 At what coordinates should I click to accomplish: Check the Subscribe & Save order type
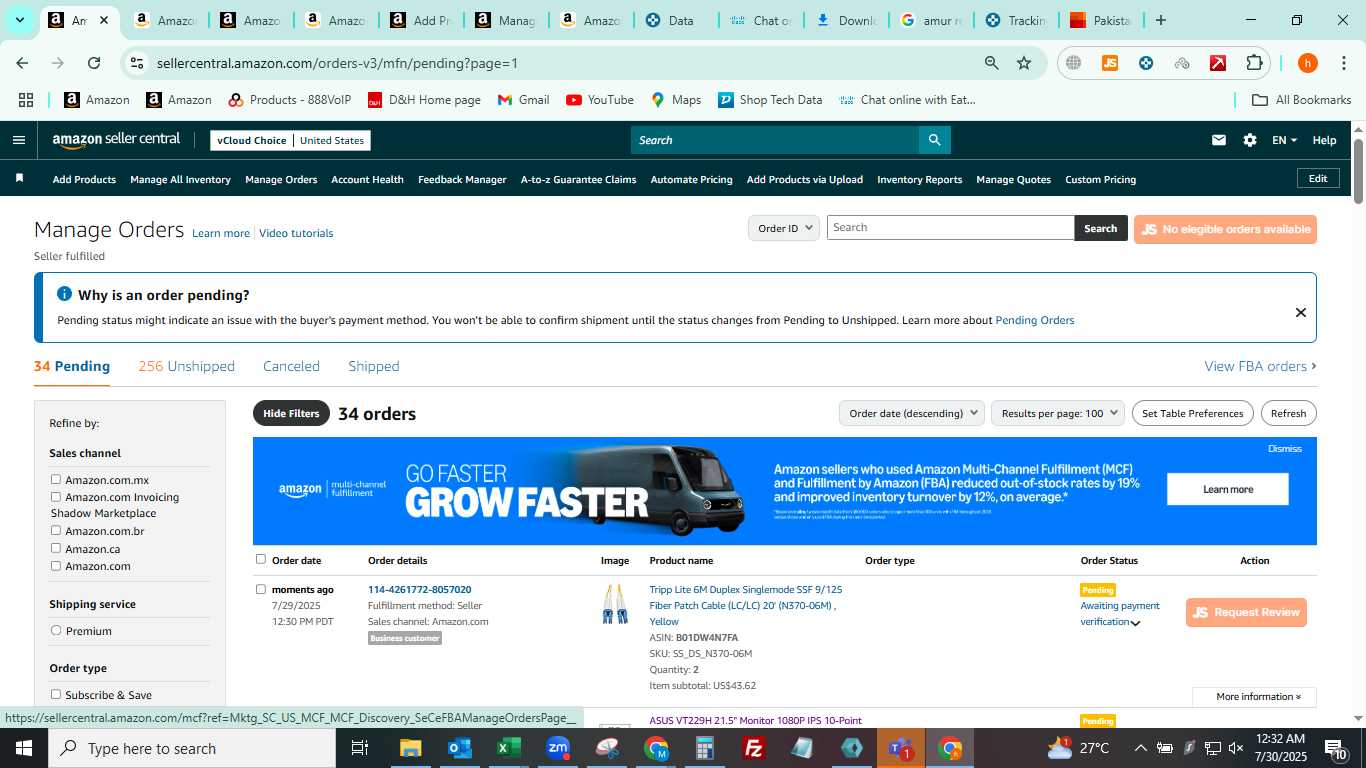pyautogui.click(x=56, y=694)
